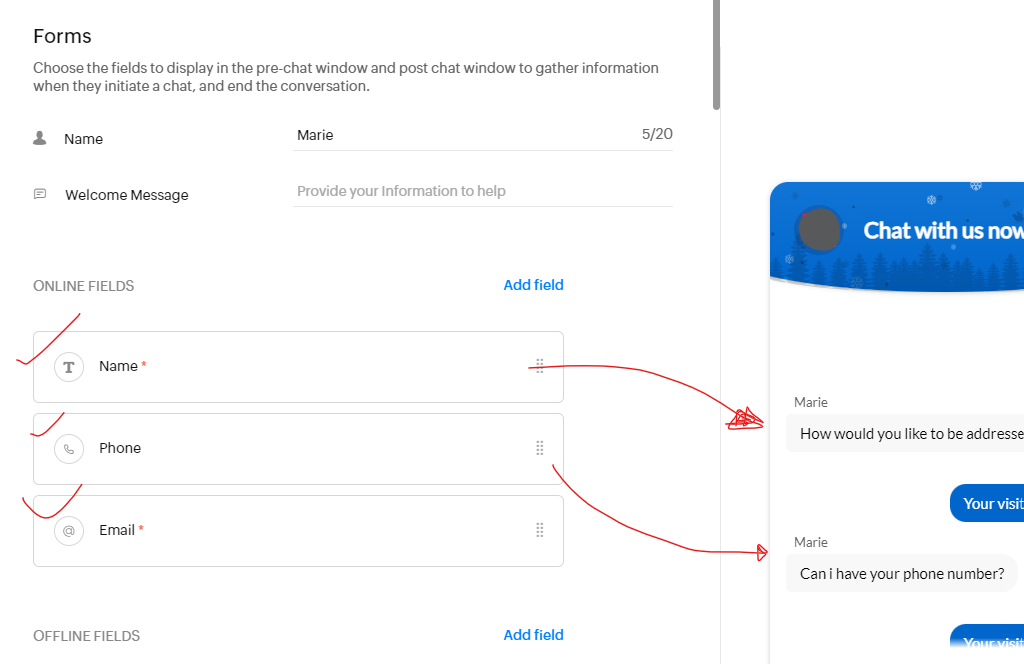Click the message icon beside Welcome Message
This screenshot has height=664, width=1024.
click(40, 194)
